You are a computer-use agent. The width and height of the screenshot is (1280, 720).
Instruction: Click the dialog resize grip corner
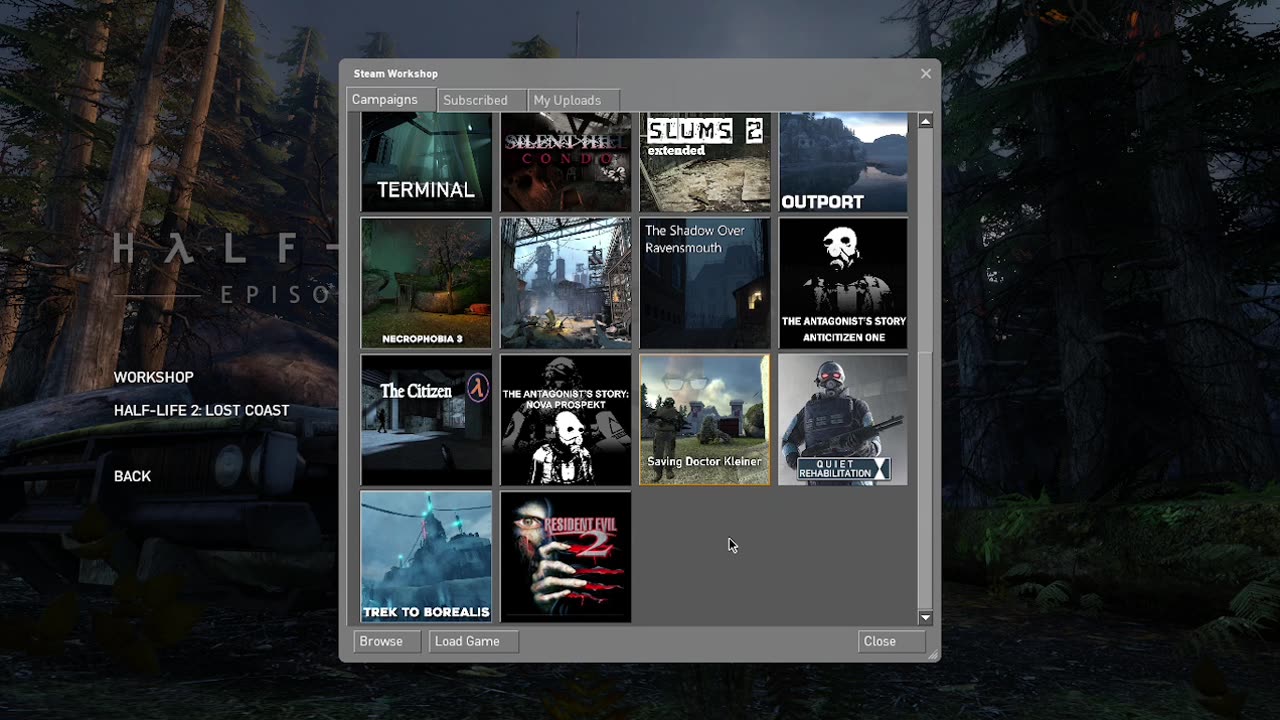pos(934,655)
